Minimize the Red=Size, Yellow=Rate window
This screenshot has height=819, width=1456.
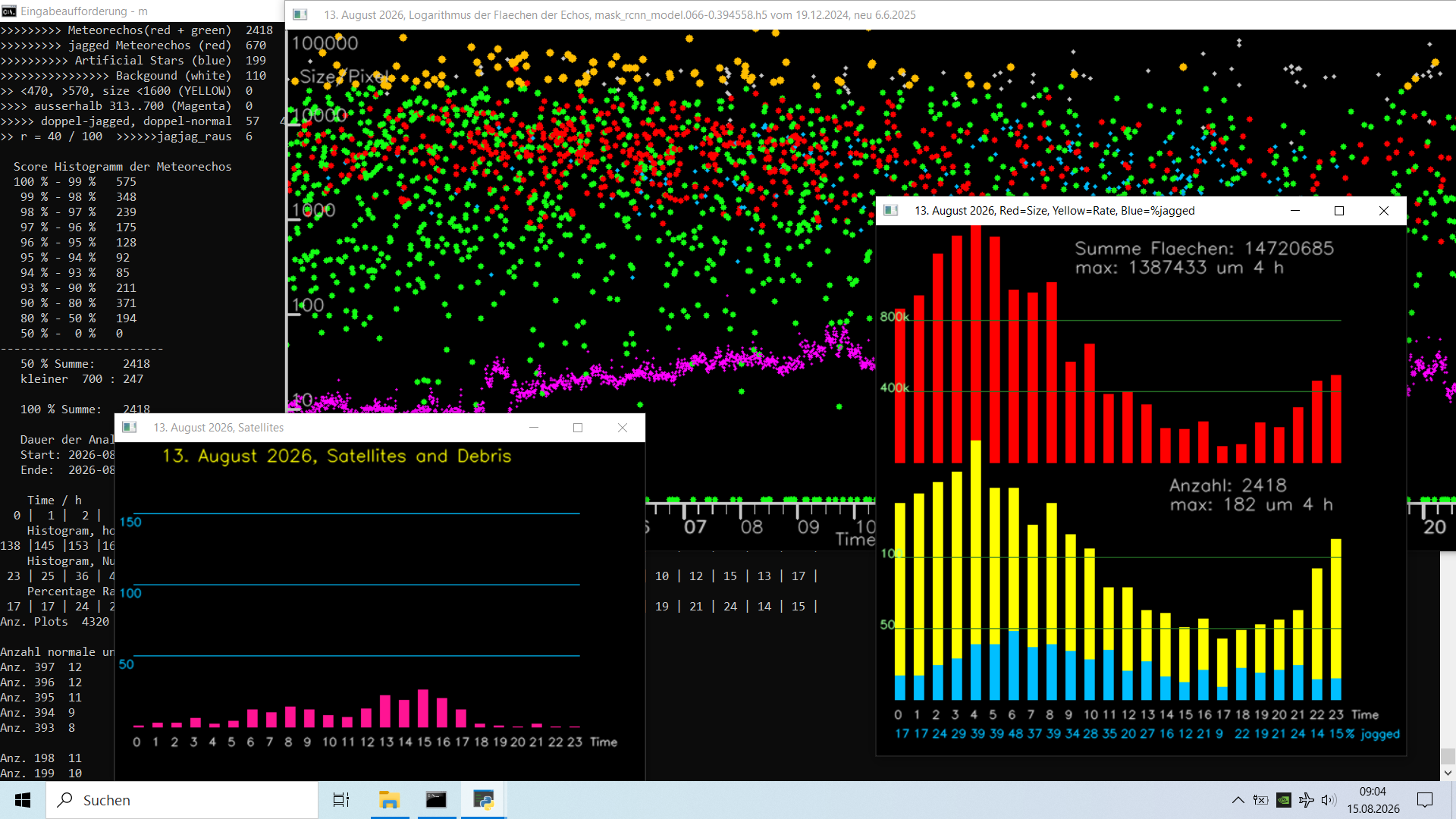tap(1295, 211)
